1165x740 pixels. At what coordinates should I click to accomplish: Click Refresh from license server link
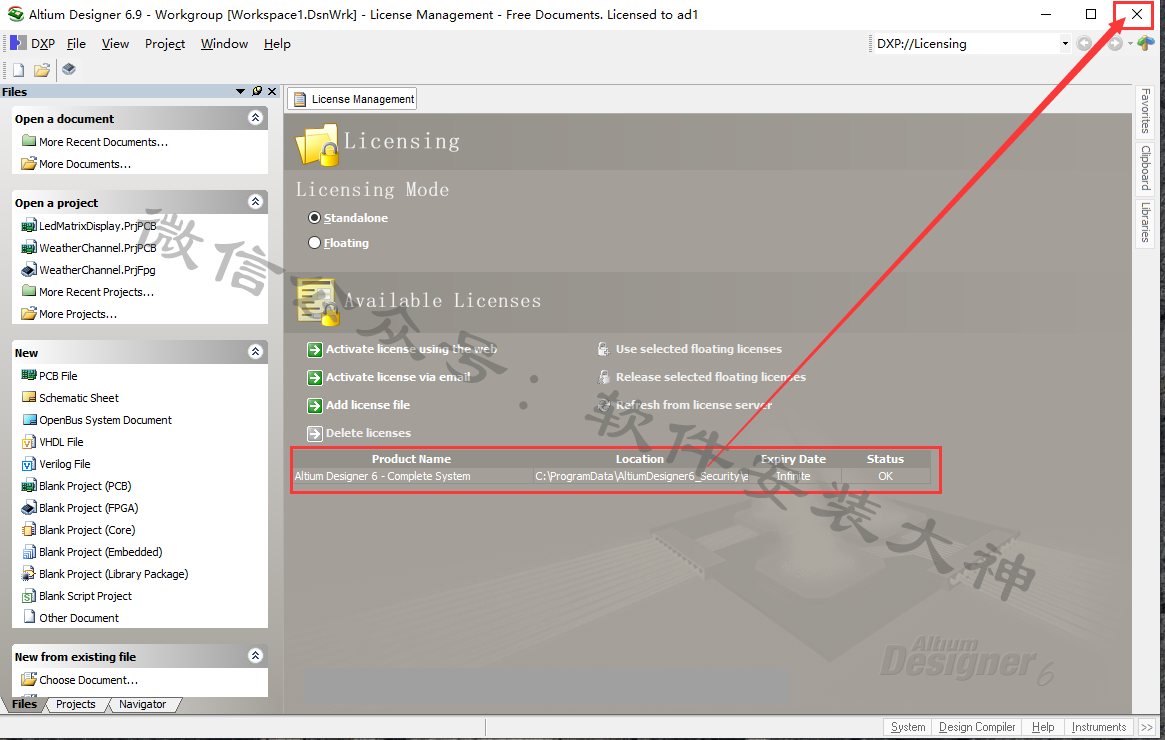point(694,405)
